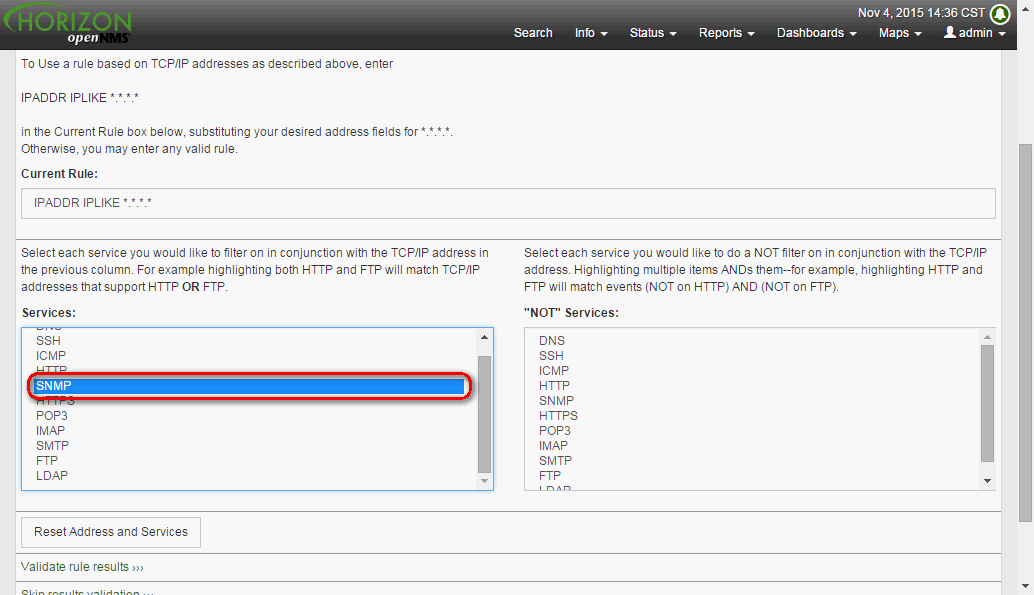1034x595 pixels.
Task: Select ICMP in Services list
Action: click(51, 356)
